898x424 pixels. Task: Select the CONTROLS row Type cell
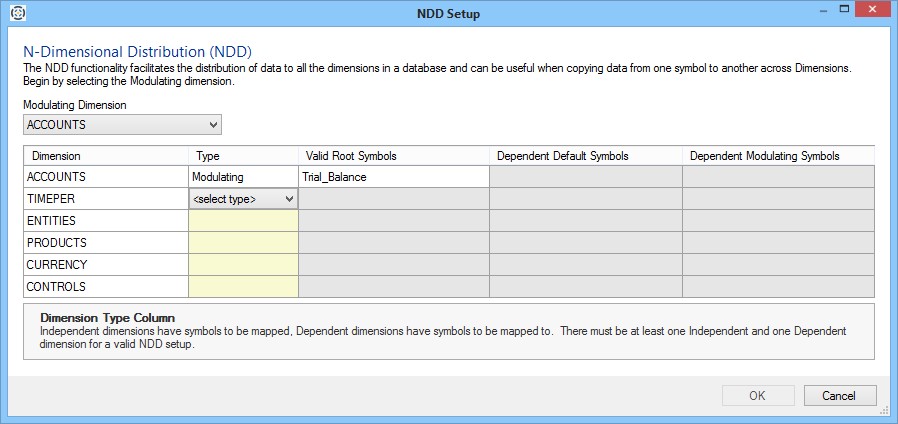click(x=243, y=287)
